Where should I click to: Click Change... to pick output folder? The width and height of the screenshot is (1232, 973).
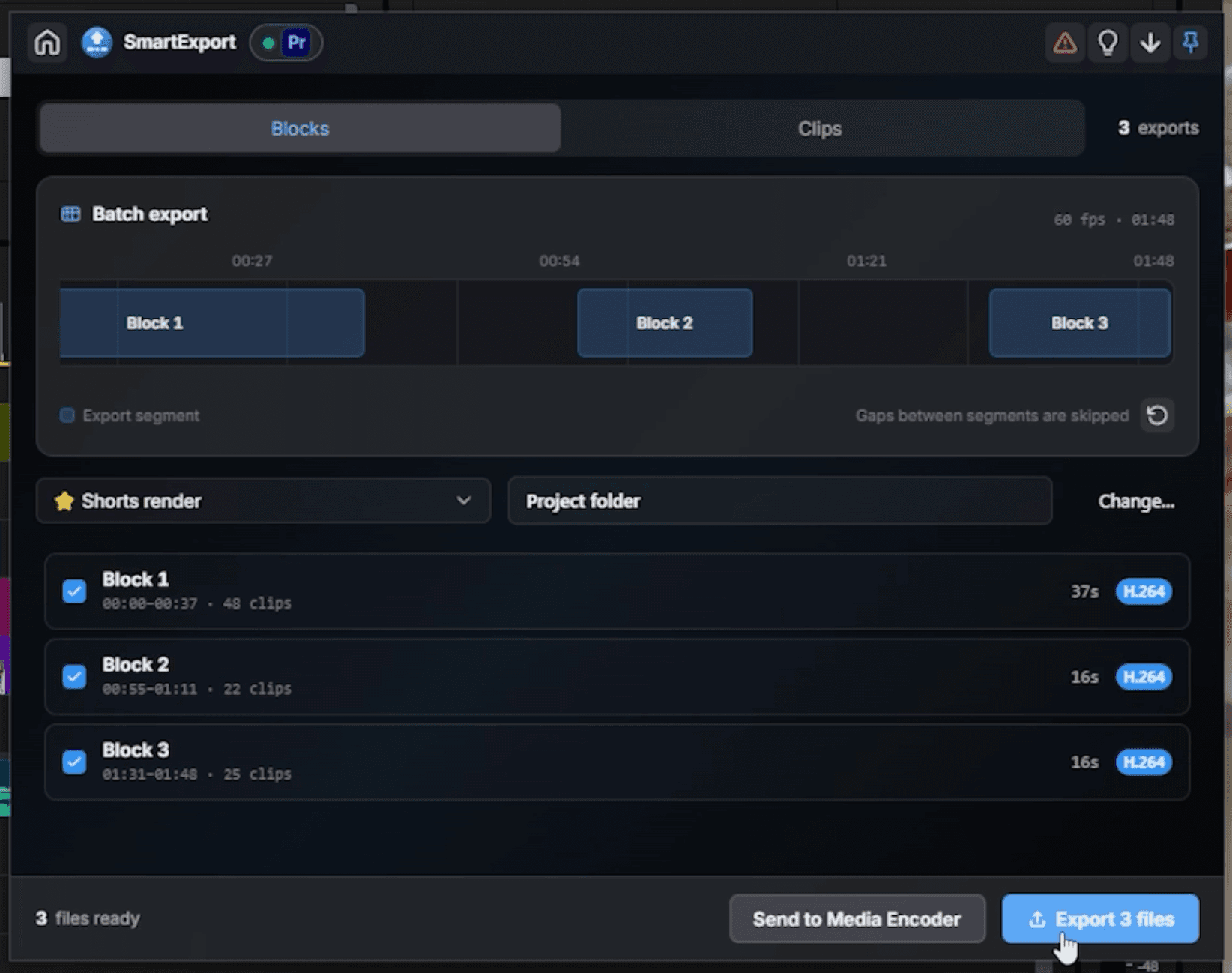tap(1136, 501)
